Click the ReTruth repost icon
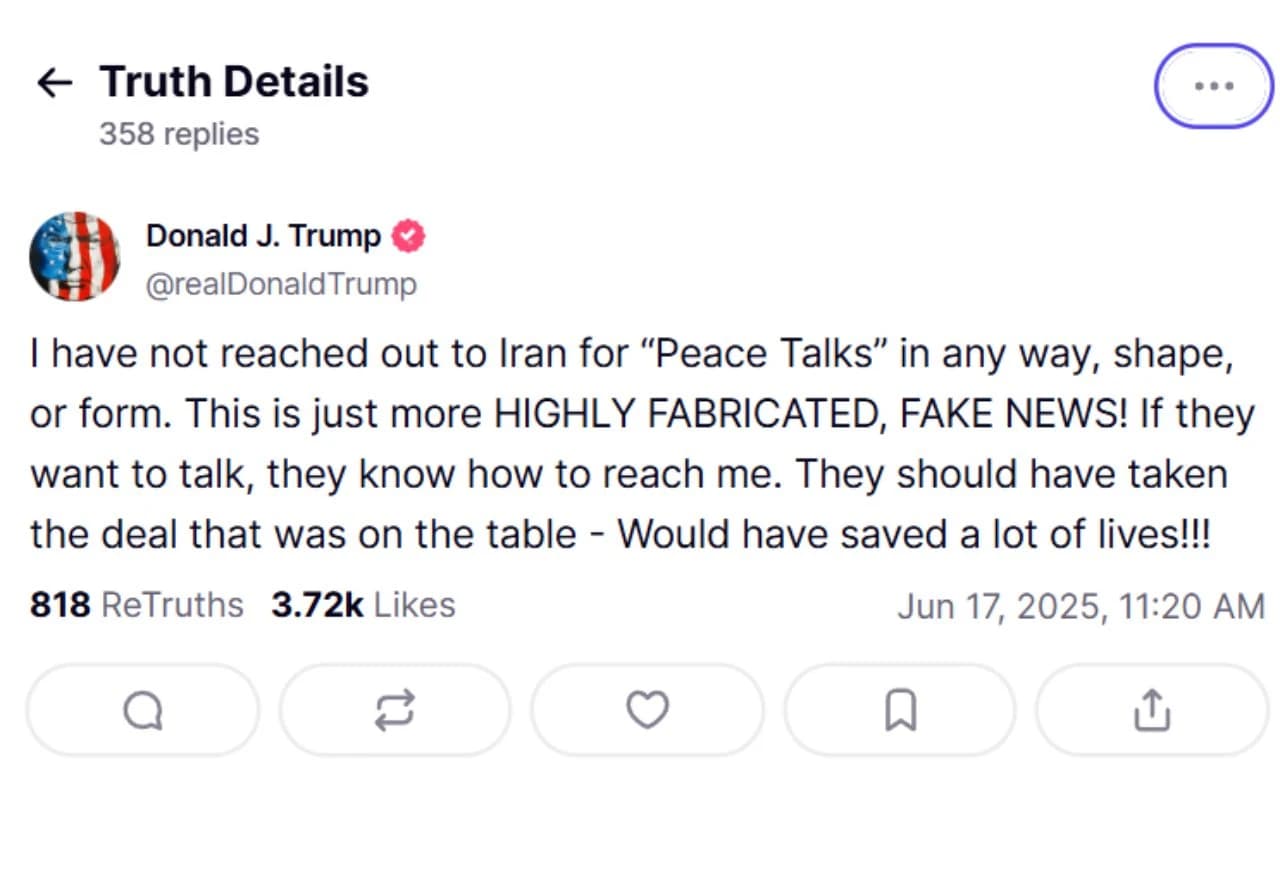The image size is (1280, 880). click(394, 710)
